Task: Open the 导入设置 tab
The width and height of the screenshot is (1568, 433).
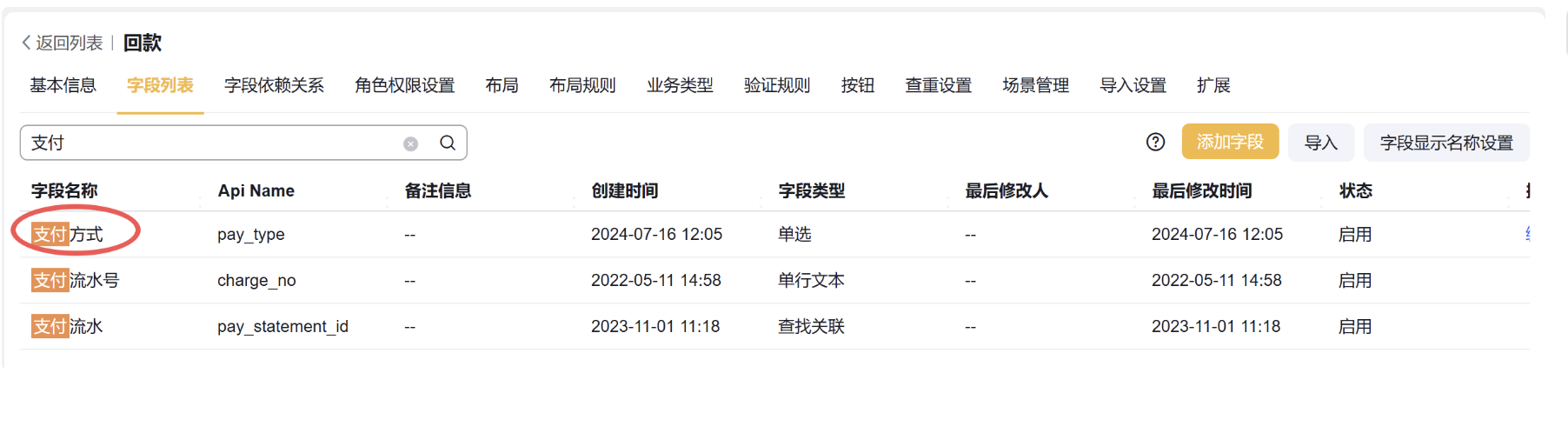Action: tap(1133, 85)
